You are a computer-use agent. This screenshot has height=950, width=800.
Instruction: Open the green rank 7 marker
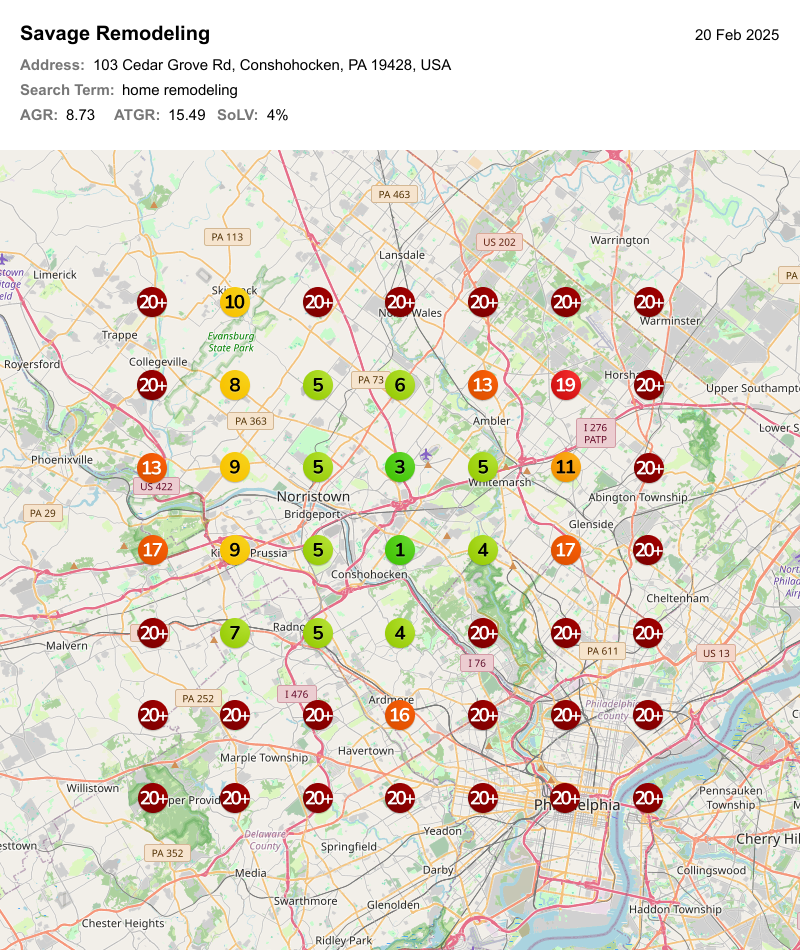pos(235,633)
